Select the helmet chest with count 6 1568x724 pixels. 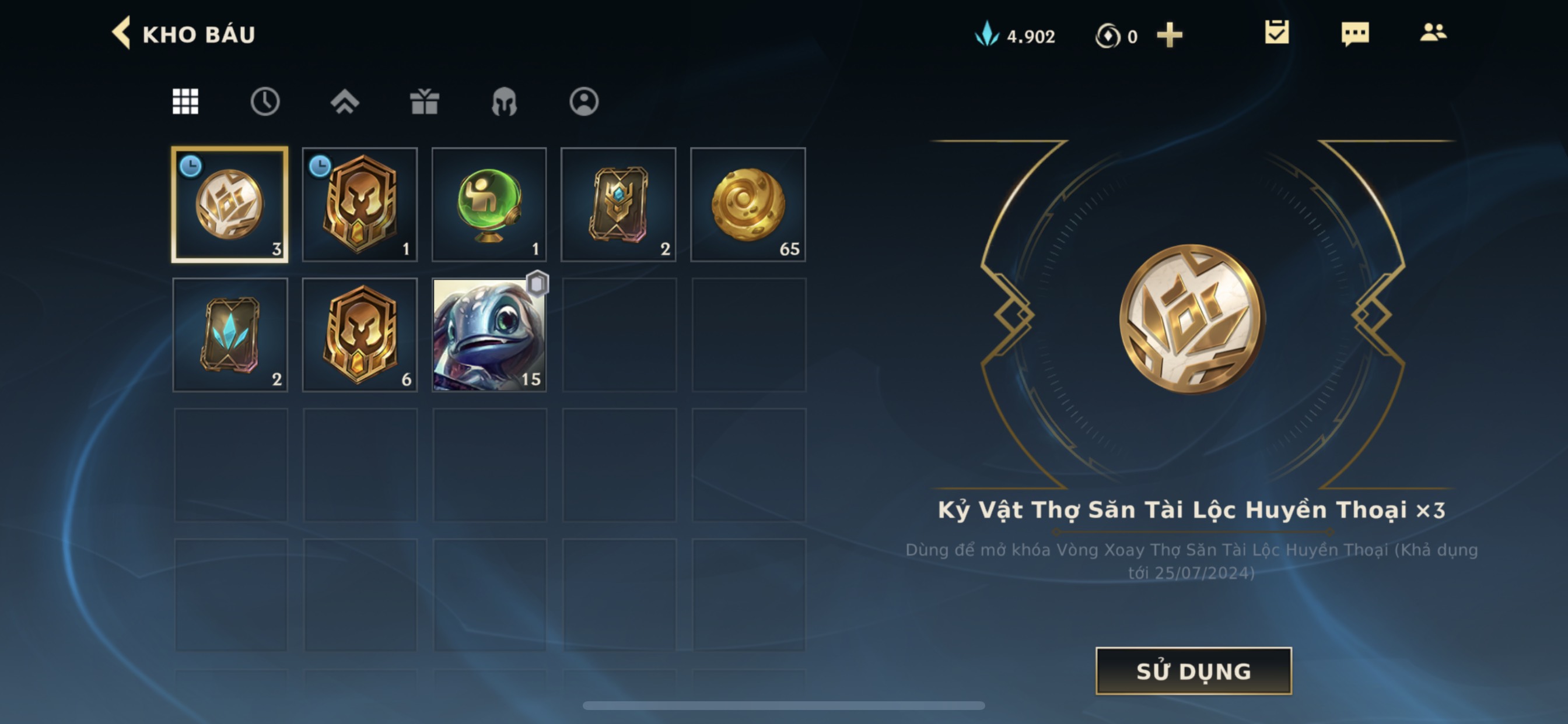pyautogui.click(x=360, y=335)
